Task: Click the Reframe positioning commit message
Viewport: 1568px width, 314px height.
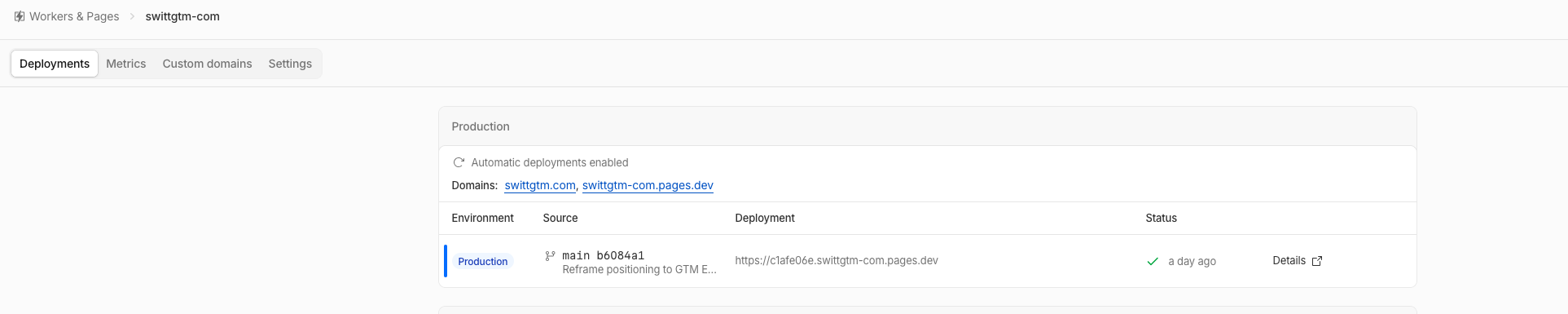Action: coord(639,270)
